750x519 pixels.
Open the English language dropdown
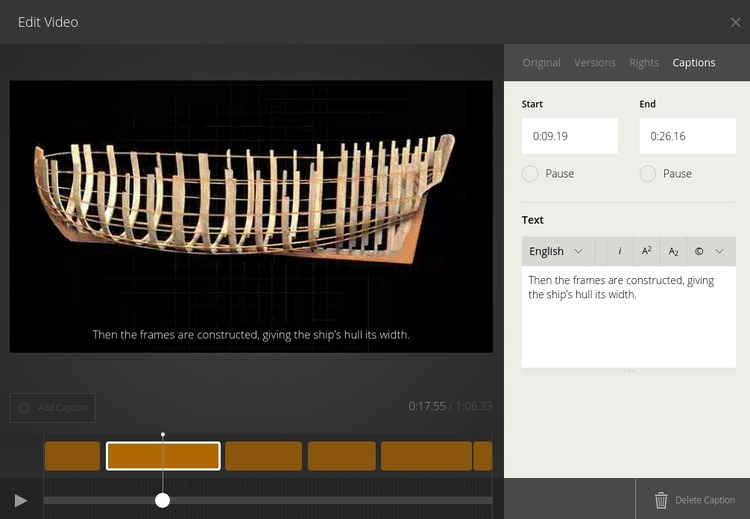point(557,251)
